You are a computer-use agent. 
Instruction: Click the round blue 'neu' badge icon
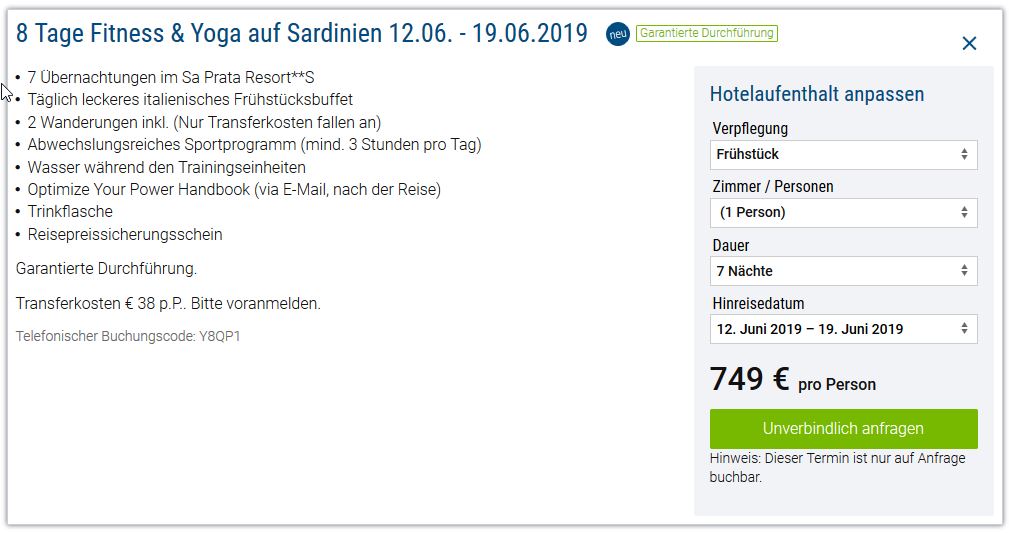[618, 34]
